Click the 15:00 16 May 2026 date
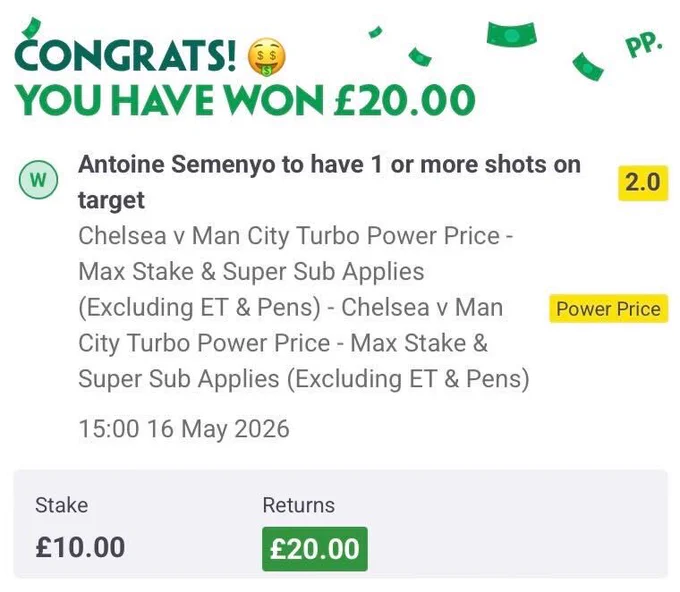The height and width of the screenshot is (592, 680). click(x=184, y=428)
